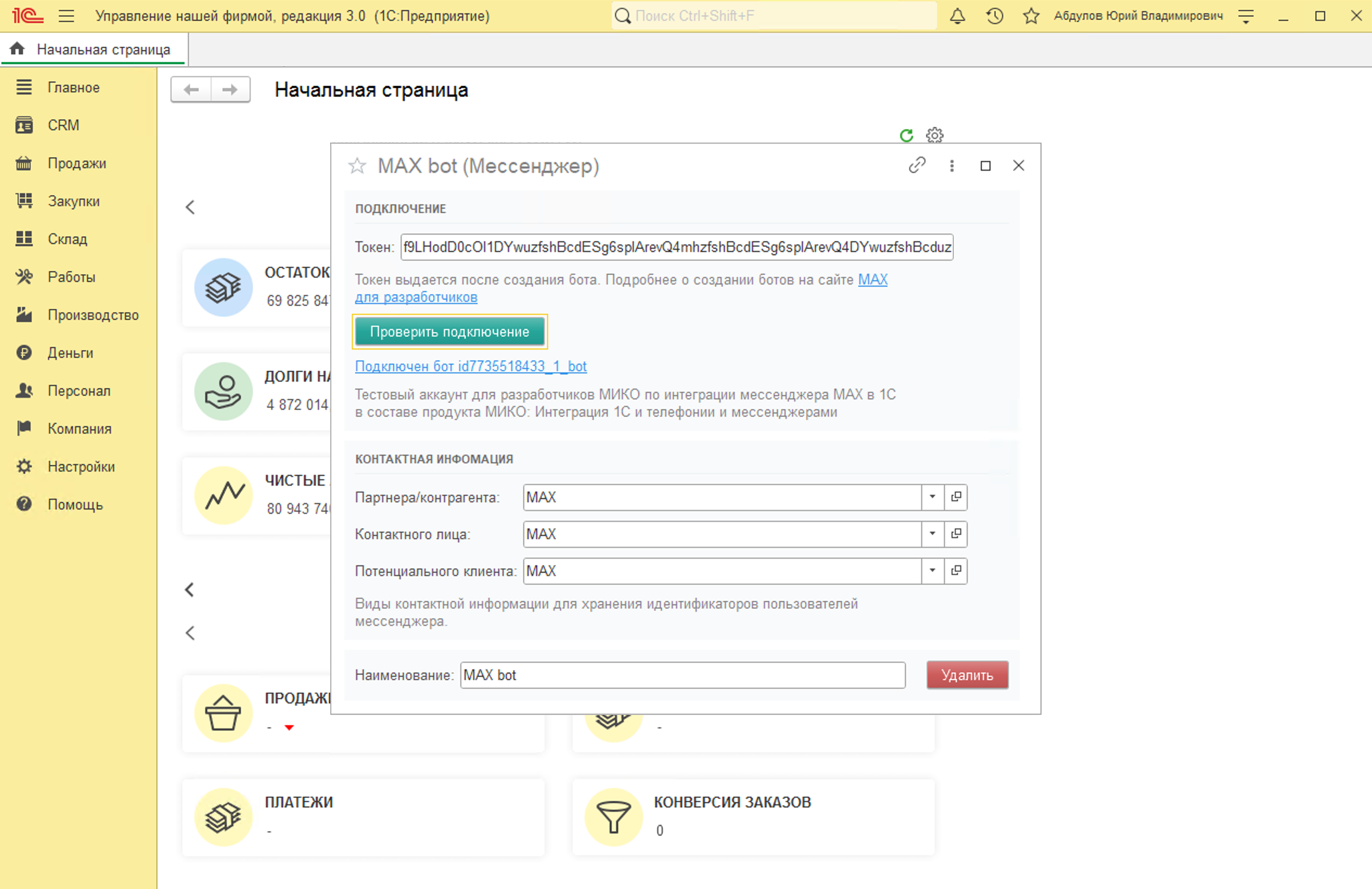Image resolution: width=1372 pixels, height=889 pixels.
Task: Open CRM section in sidebar
Action: point(63,125)
